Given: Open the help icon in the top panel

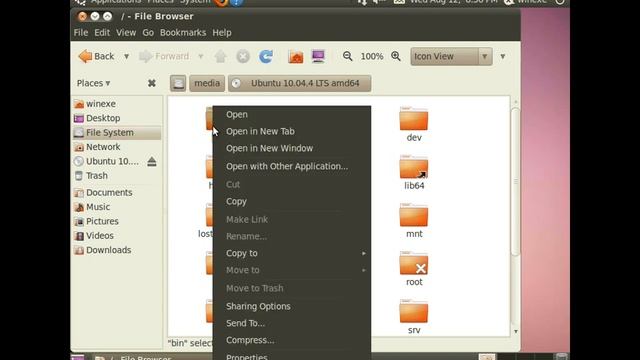Looking at the screenshot, I should tap(237, 2).
